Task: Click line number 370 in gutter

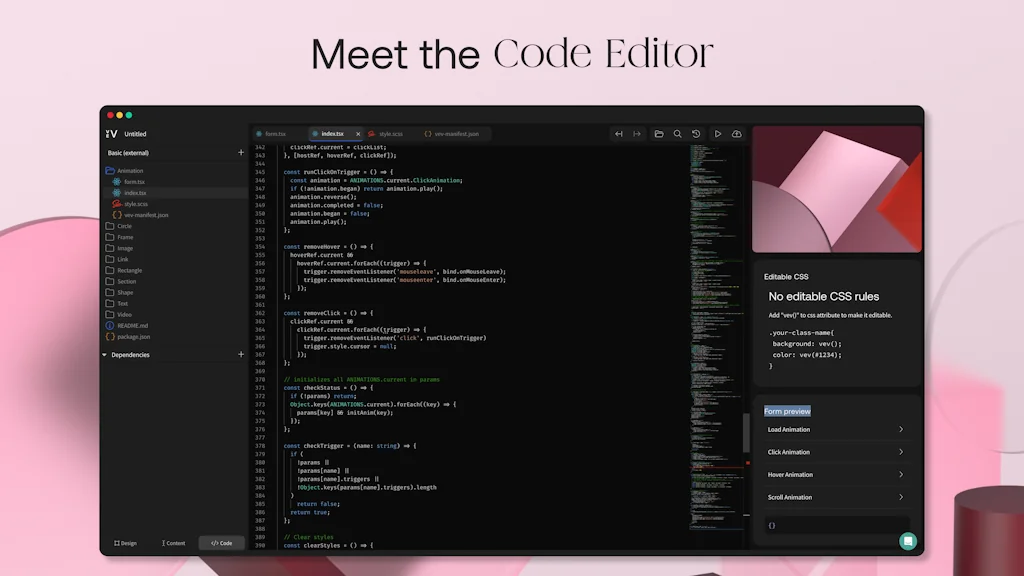Action: pos(260,379)
